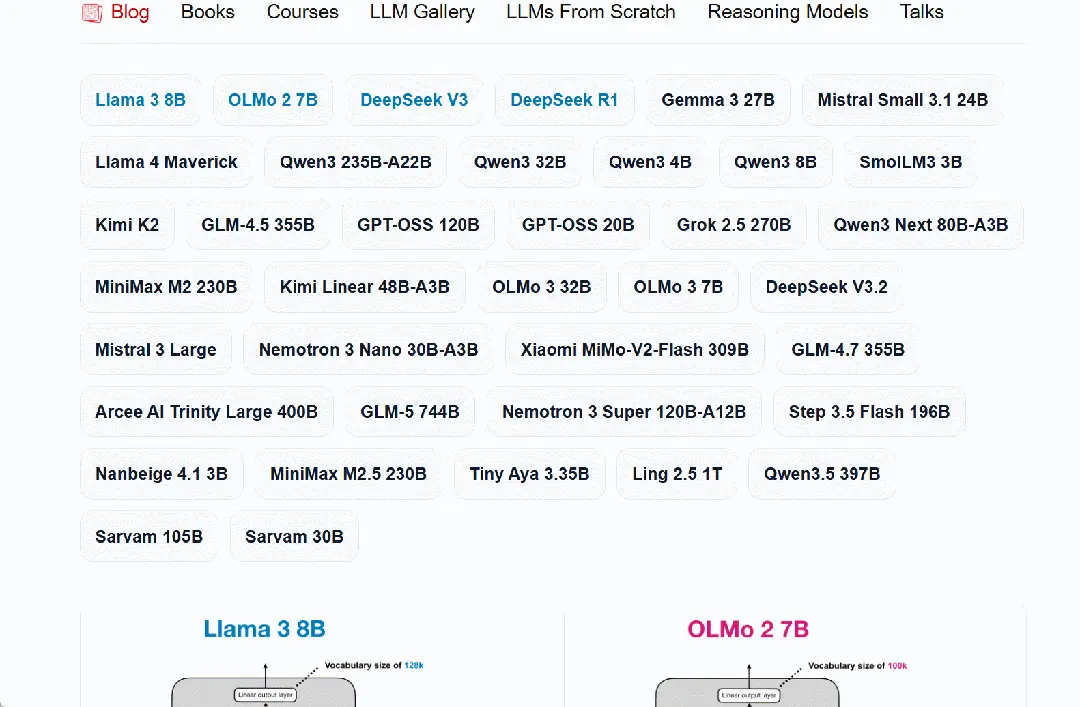Select Qwen3 235B-A22B
The width and height of the screenshot is (1080, 707).
(x=355, y=162)
